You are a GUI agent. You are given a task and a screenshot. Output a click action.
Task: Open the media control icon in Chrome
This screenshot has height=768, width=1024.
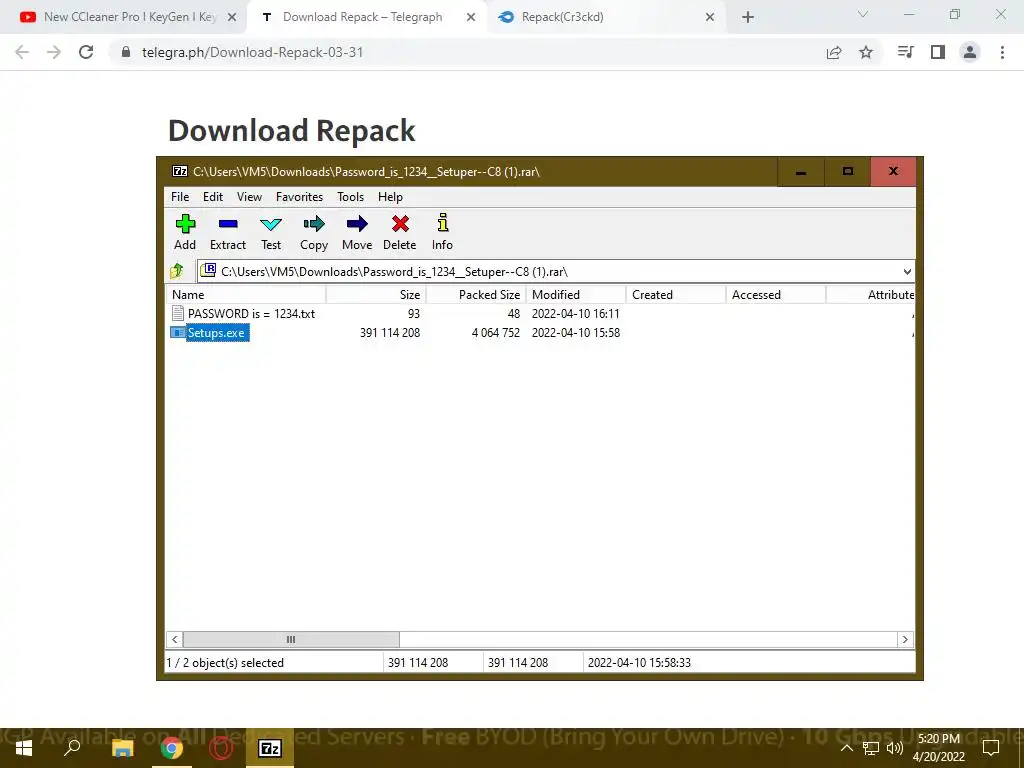pyautogui.click(x=906, y=52)
